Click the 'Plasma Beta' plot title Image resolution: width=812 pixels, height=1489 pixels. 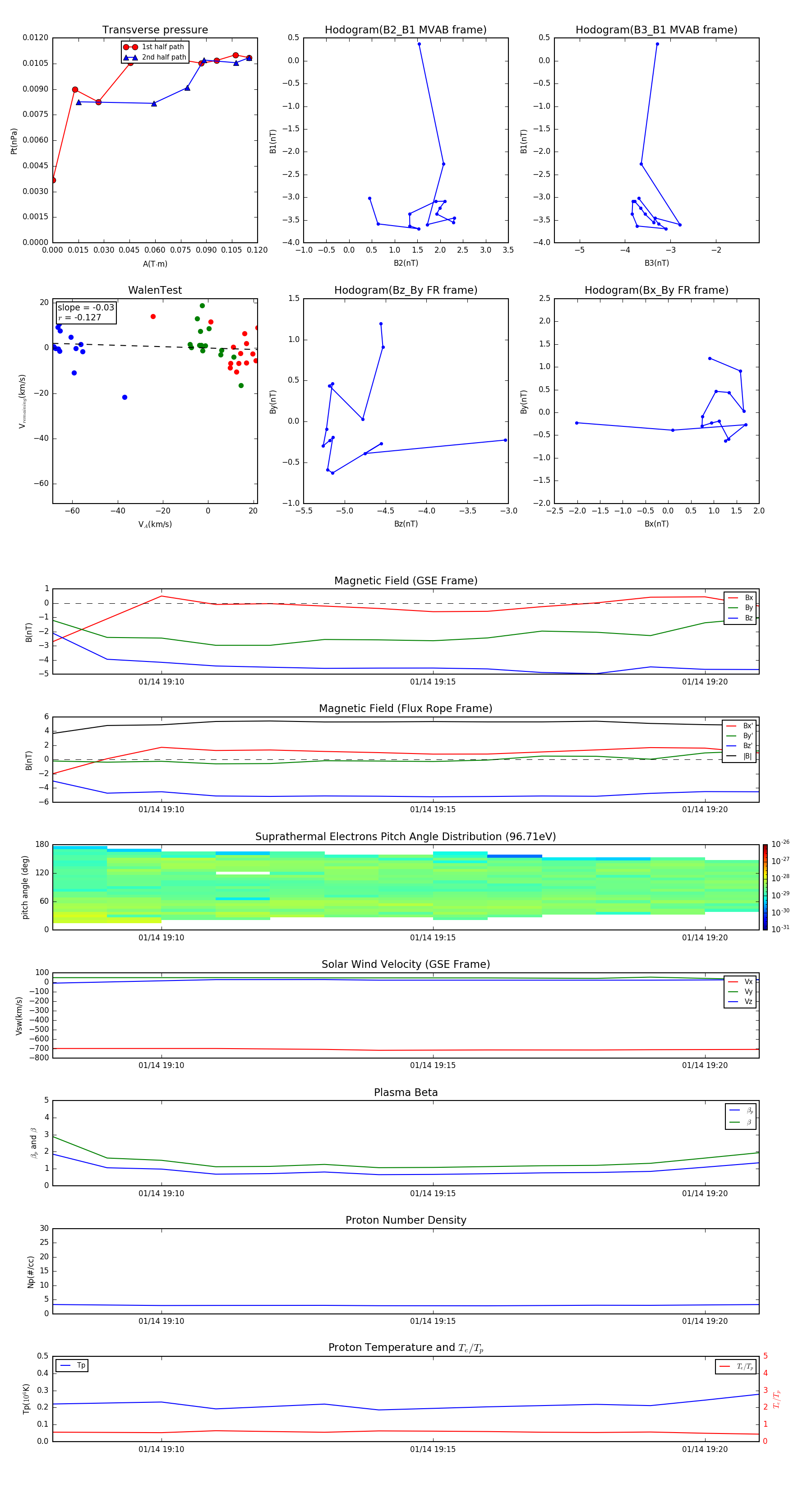pyautogui.click(x=406, y=1092)
